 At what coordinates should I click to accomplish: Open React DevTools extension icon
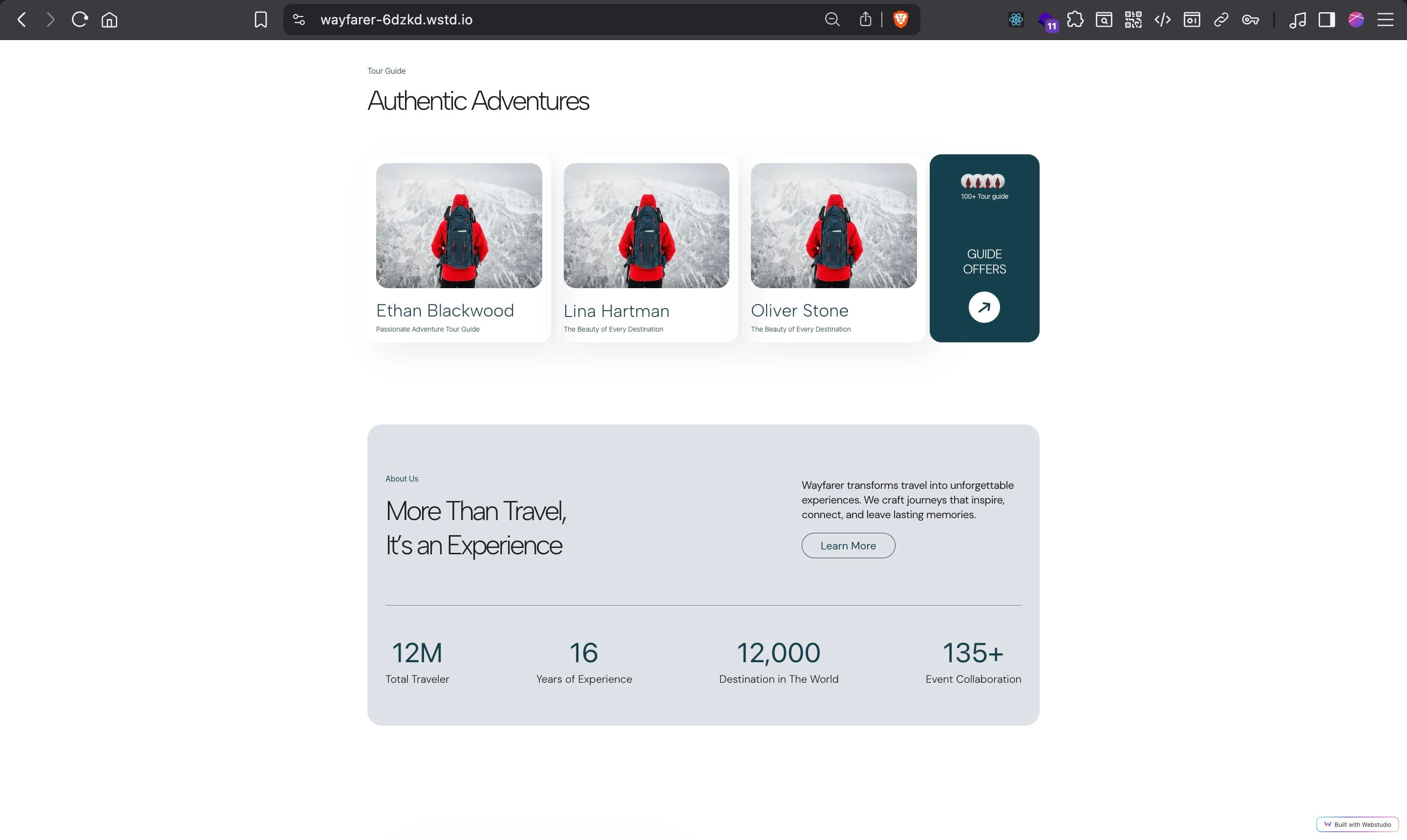[1016, 20]
